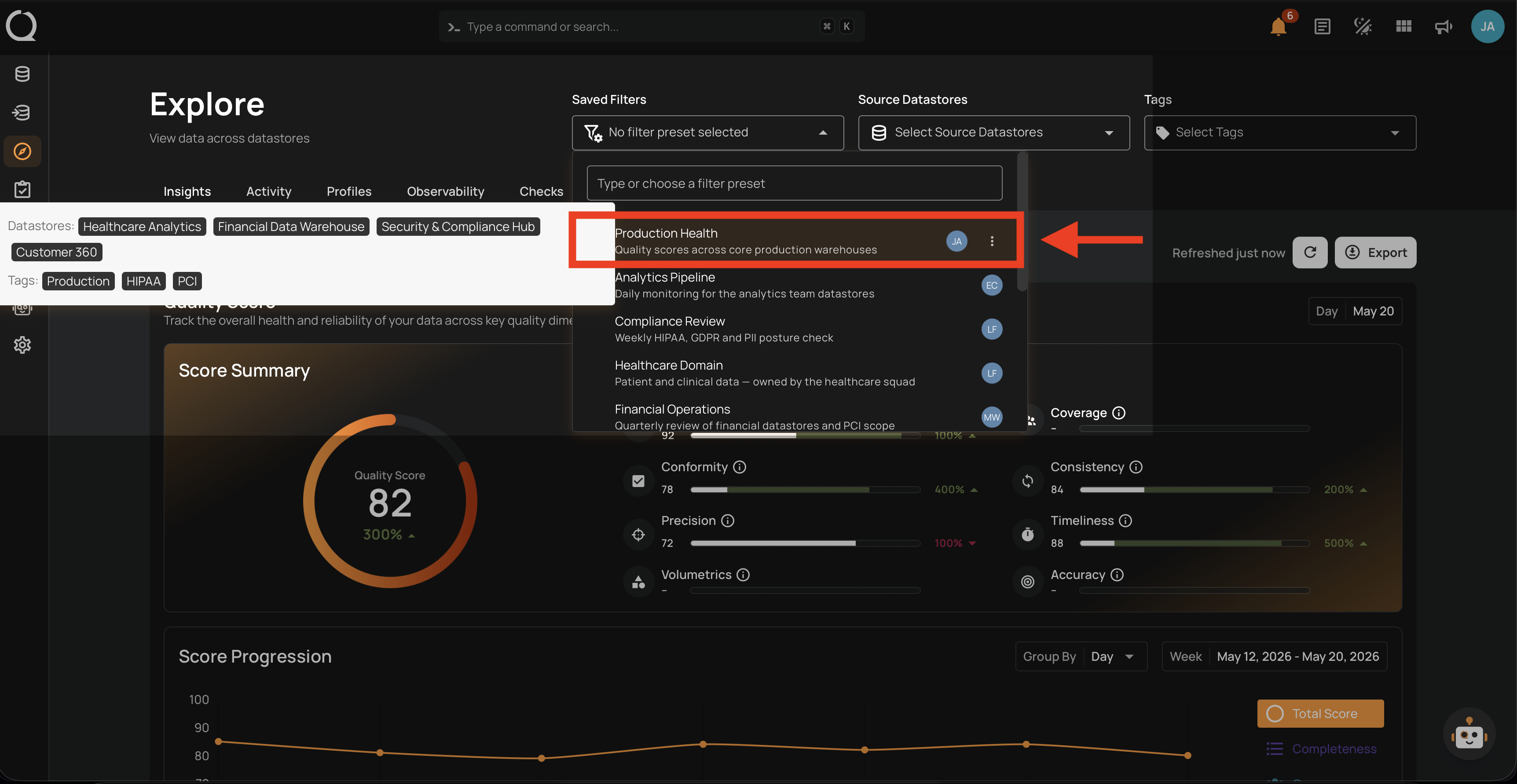Open the apps grid icon
This screenshot has width=1517, height=784.
click(x=1403, y=26)
